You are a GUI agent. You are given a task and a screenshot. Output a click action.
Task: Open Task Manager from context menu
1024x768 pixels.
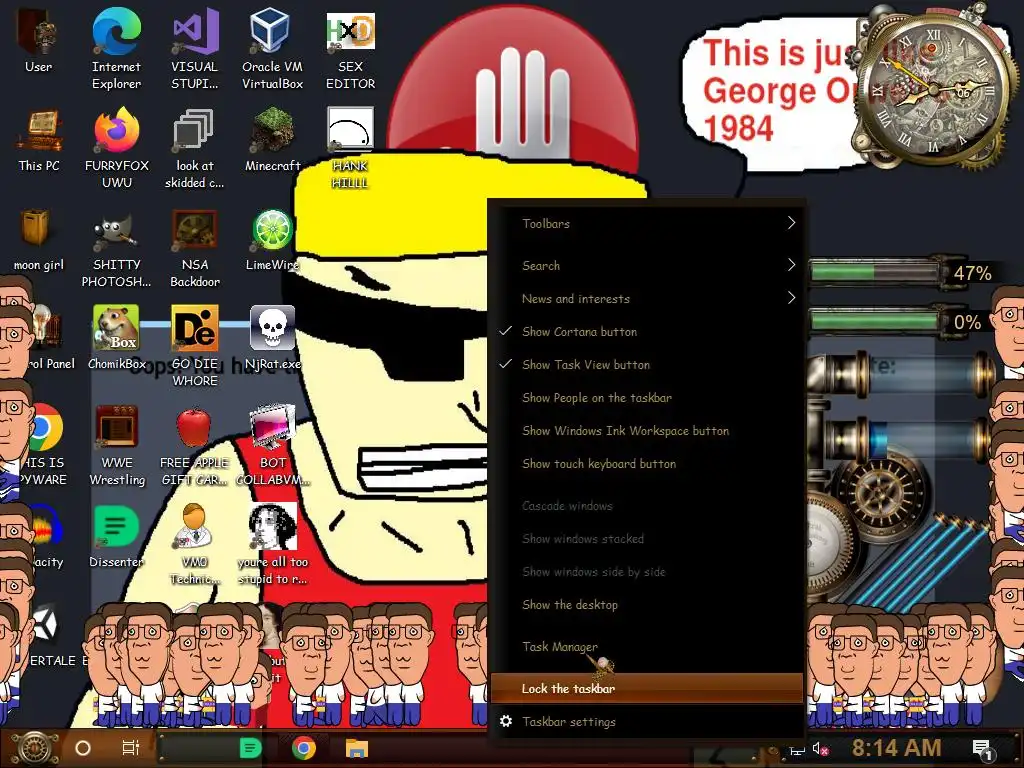pyautogui.click(x=647, y=647)
